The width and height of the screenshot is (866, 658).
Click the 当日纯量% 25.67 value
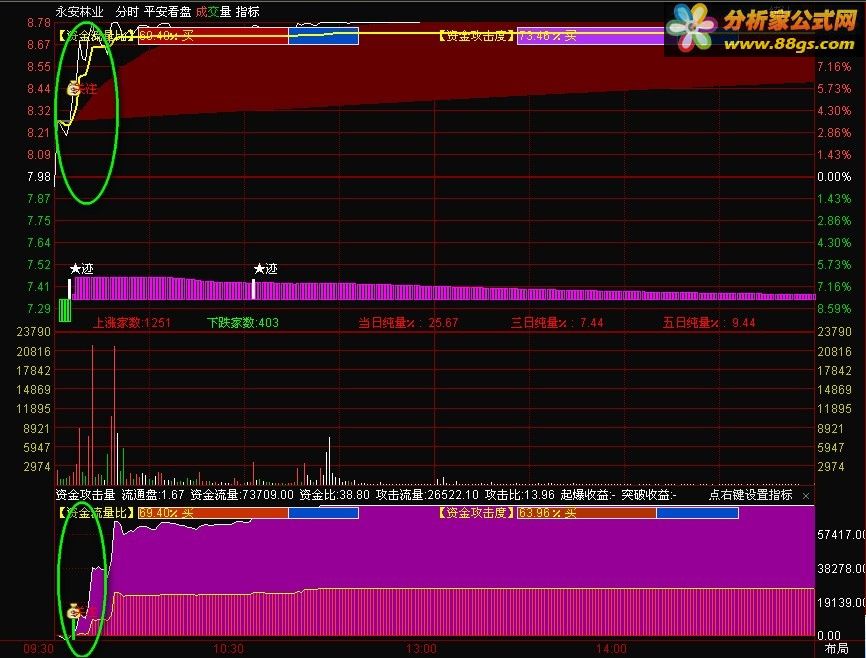(408, 323)
